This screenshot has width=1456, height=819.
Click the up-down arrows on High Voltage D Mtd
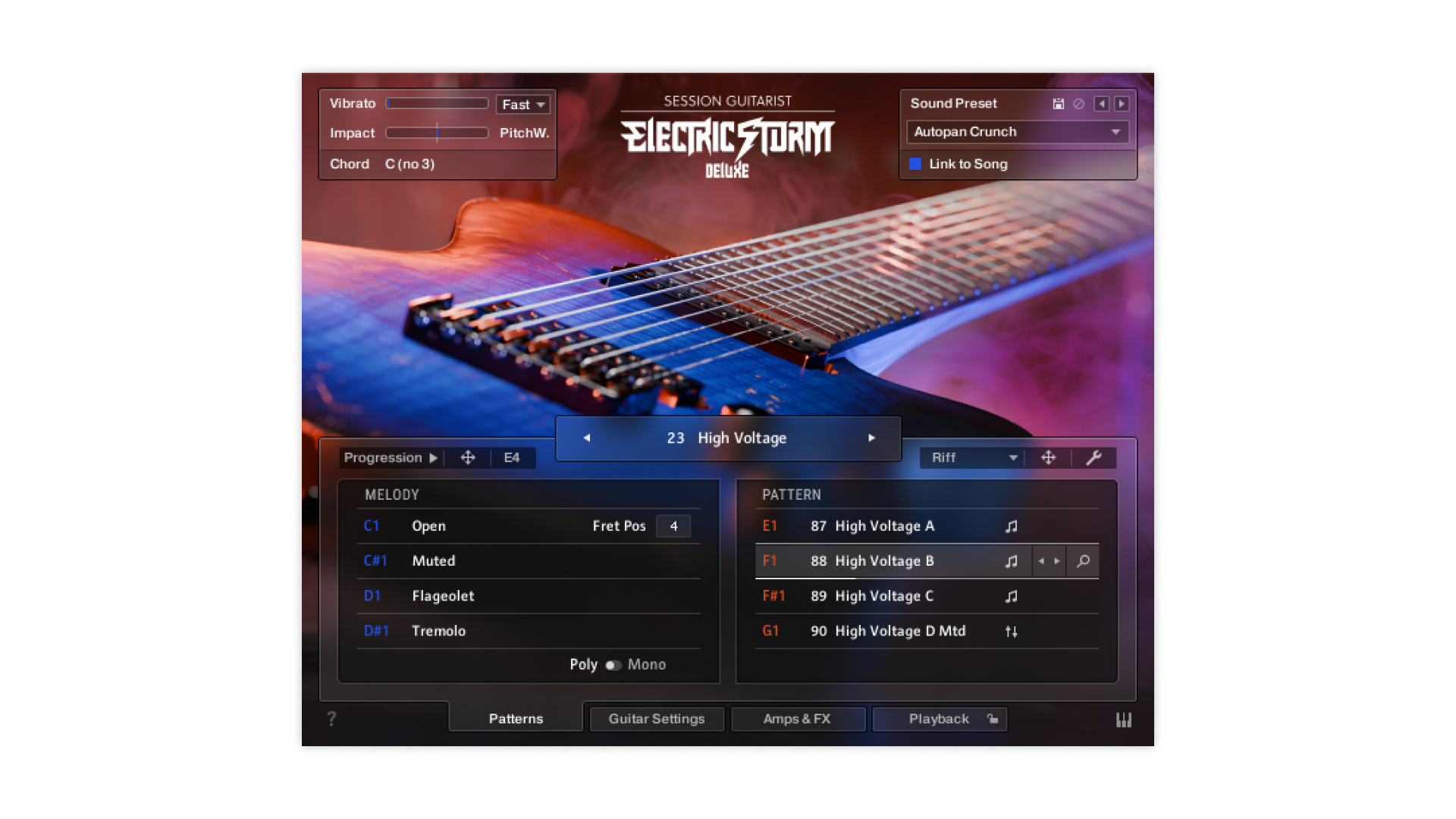click(x=1012, y=631)
